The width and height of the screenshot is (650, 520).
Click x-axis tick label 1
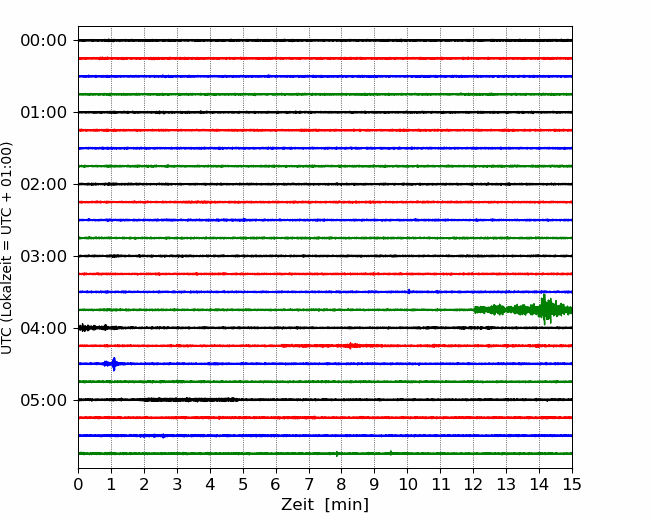pyautogui.click(x=111, y=484)
